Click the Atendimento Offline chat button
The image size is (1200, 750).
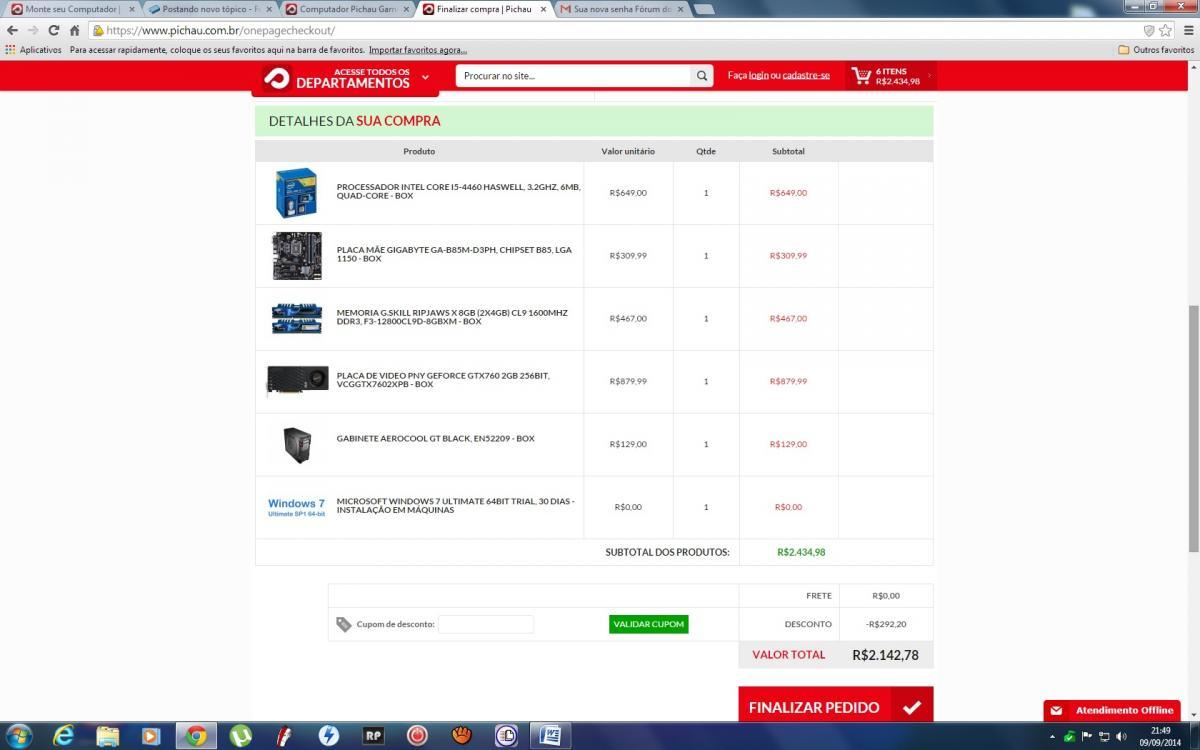tap(1112, 710)
